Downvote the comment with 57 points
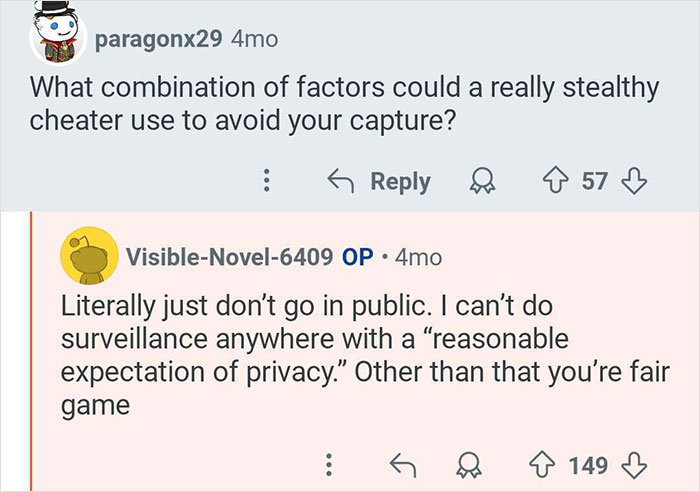Image resolution: width=700 pixels, height=492 pixels. pyautogui.click(x=630, y=182)
